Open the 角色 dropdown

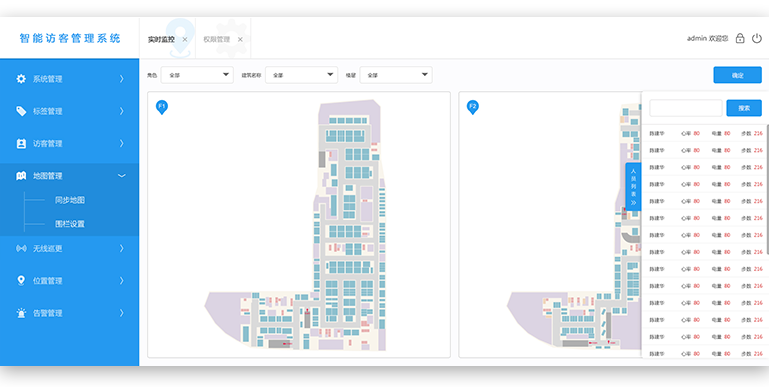(197, 75)
